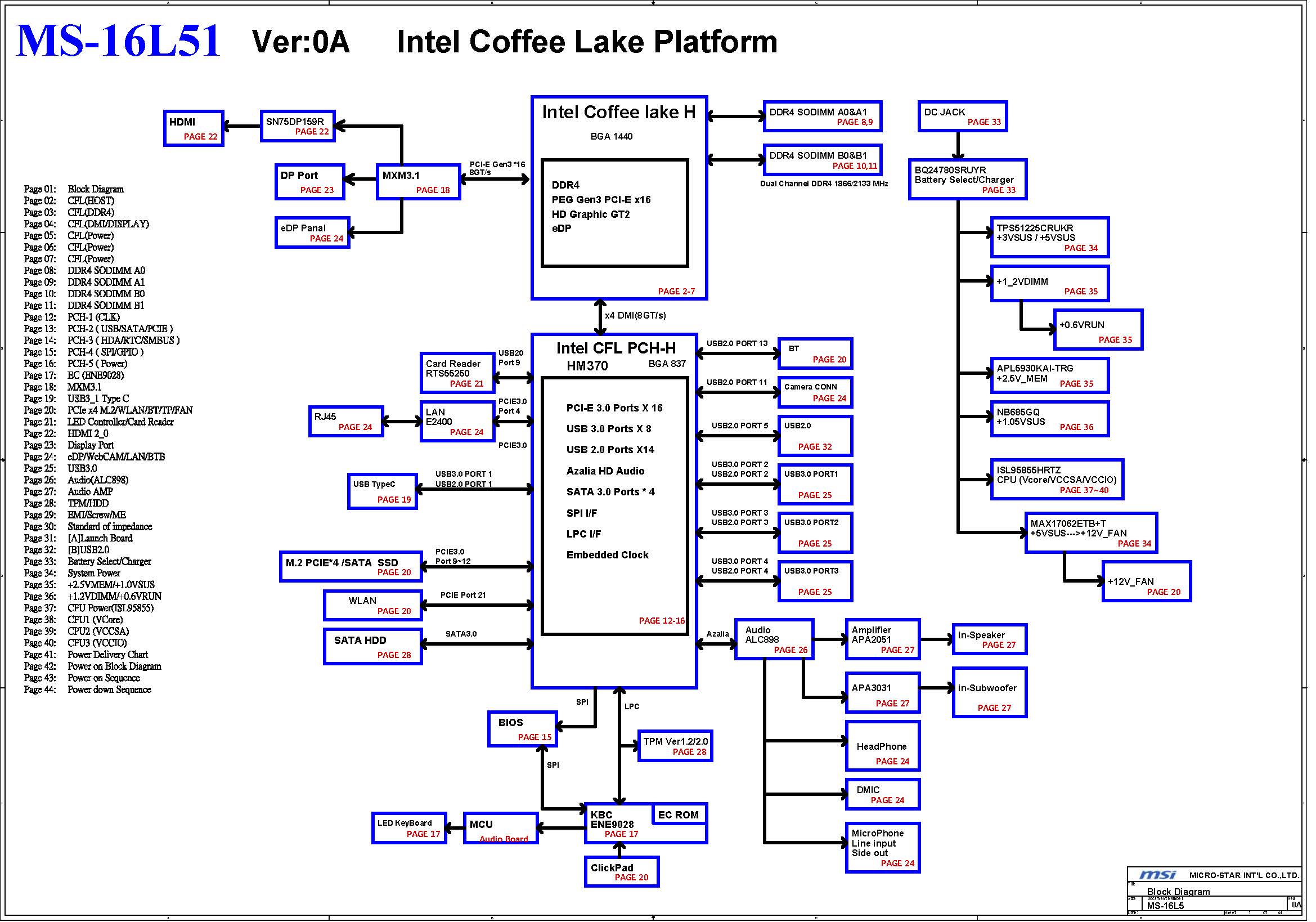
Task: Click the Camera CONN block
Action: (815, 393)
